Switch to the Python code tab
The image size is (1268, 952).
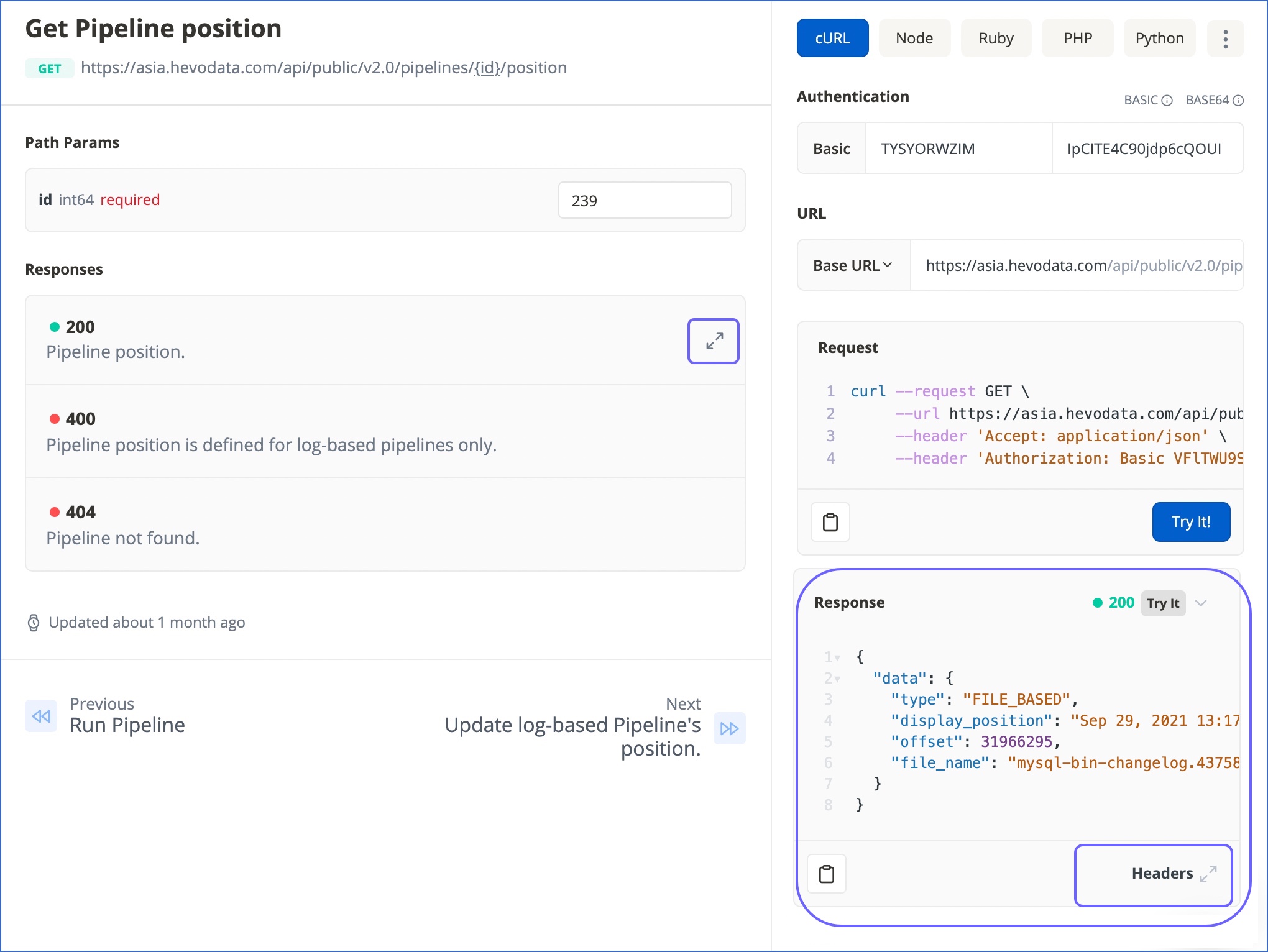[x=1159, y=38]
